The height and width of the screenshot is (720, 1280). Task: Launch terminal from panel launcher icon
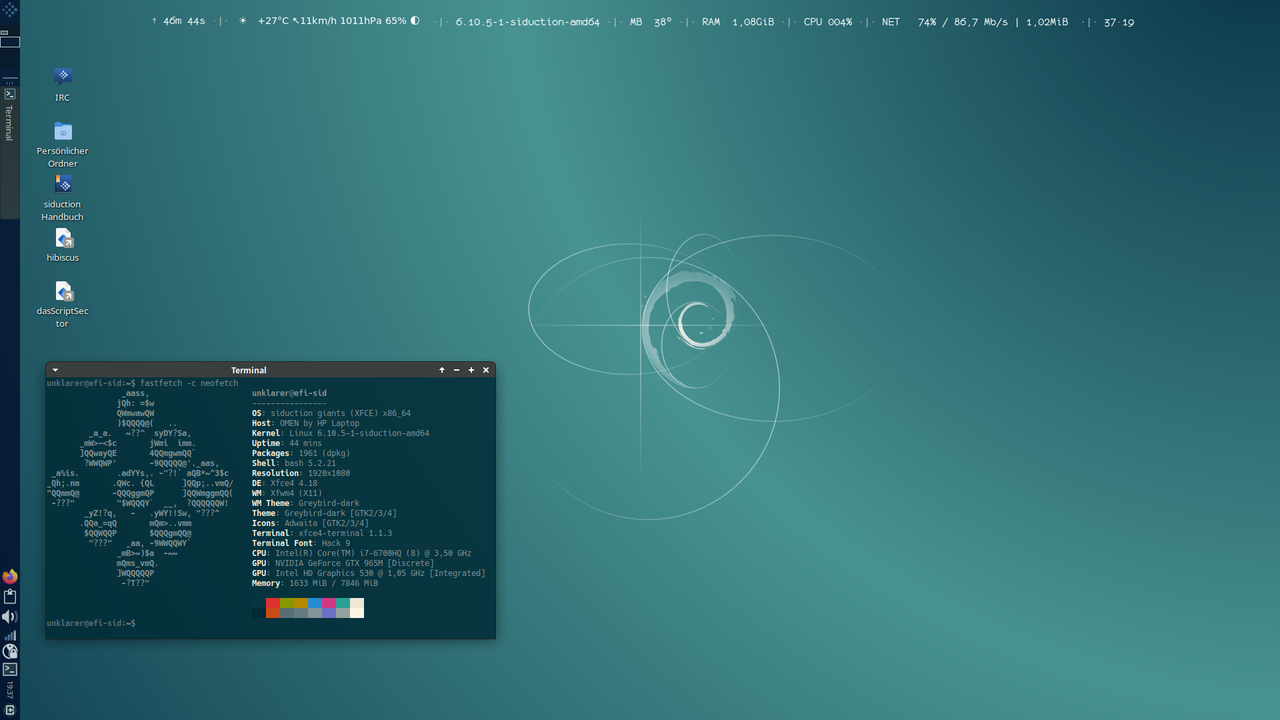tap(10, 669)
